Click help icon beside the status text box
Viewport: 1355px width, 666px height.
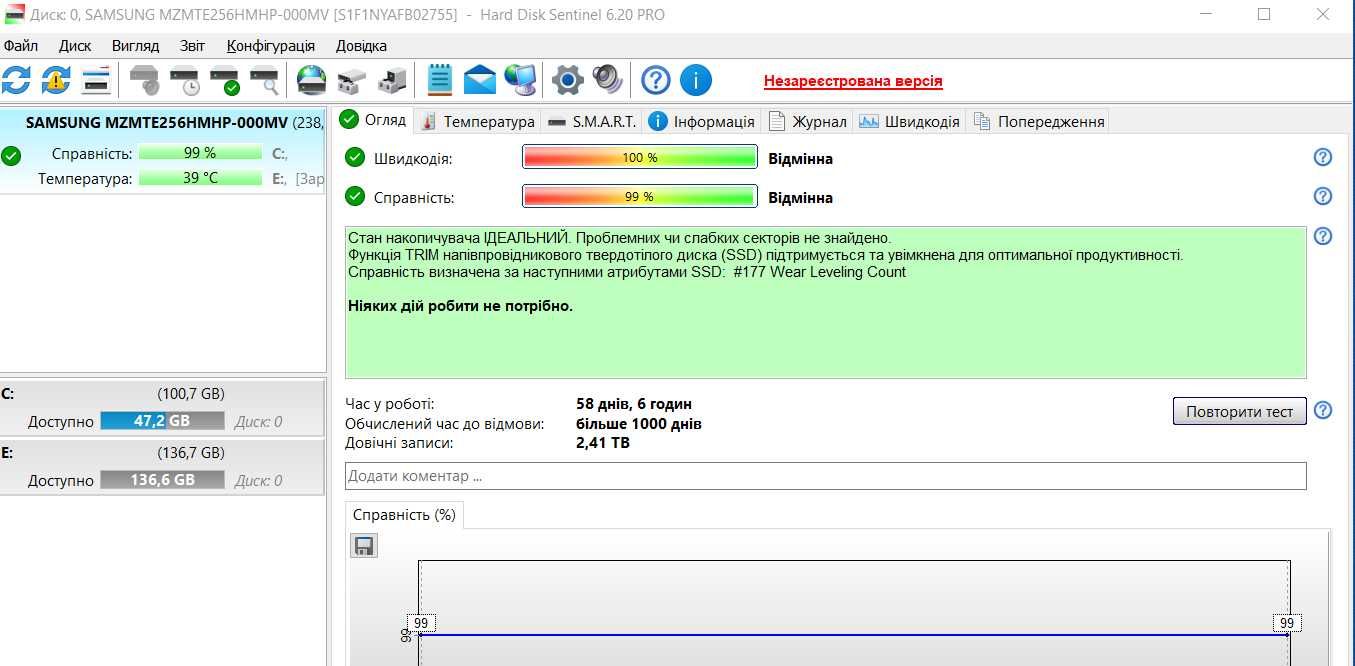point(1323,237)
